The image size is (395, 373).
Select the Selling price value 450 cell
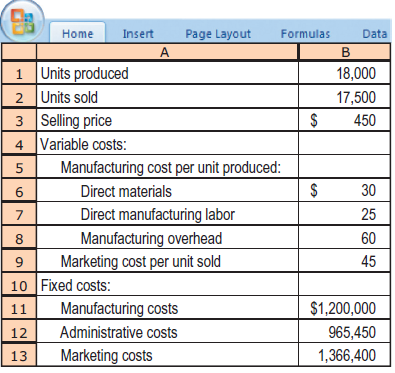click(x=345, y=120)
